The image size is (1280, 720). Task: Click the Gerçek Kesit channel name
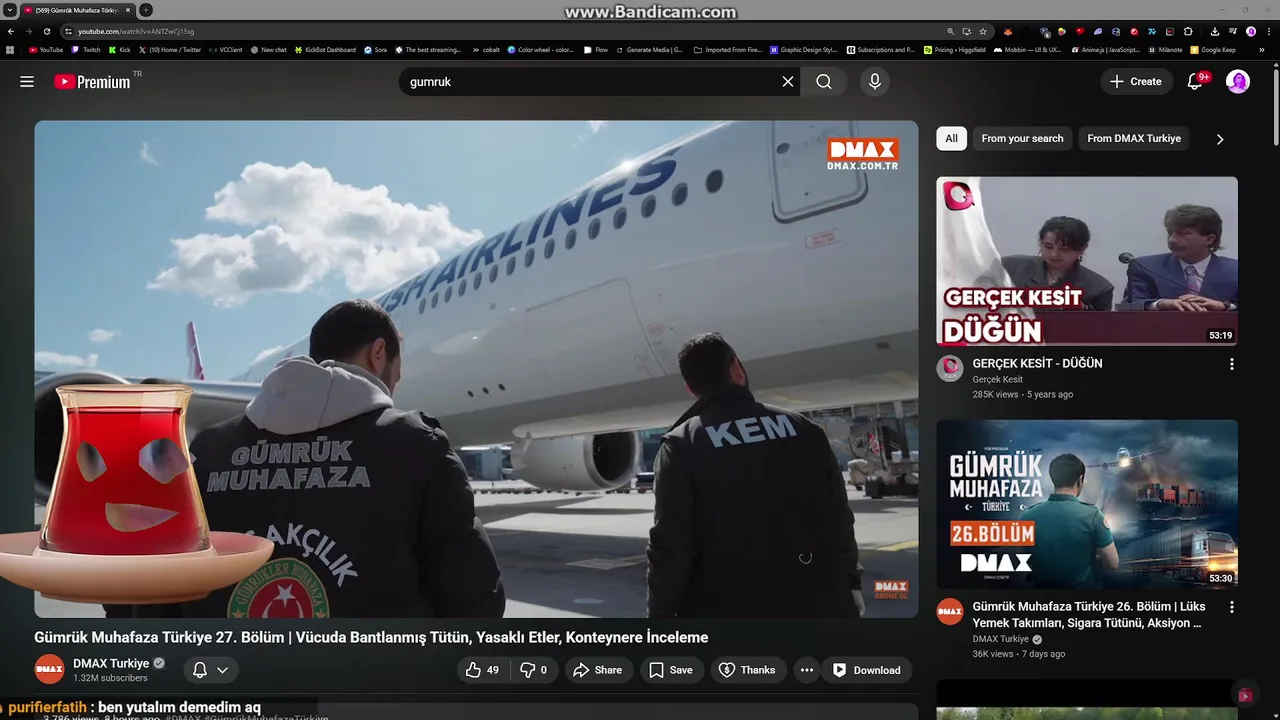click(998, 380)
